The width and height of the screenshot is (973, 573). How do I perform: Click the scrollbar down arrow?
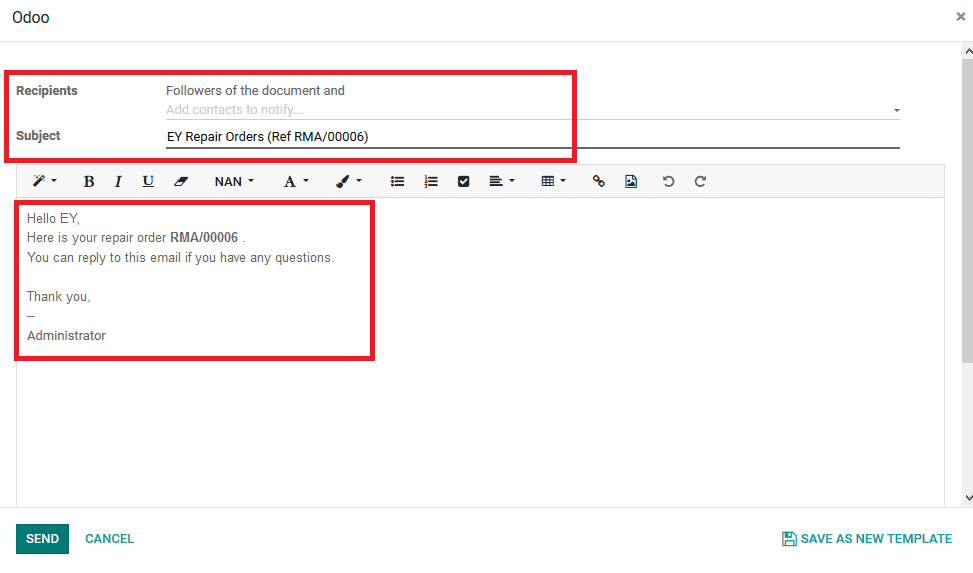click(968, 498)
